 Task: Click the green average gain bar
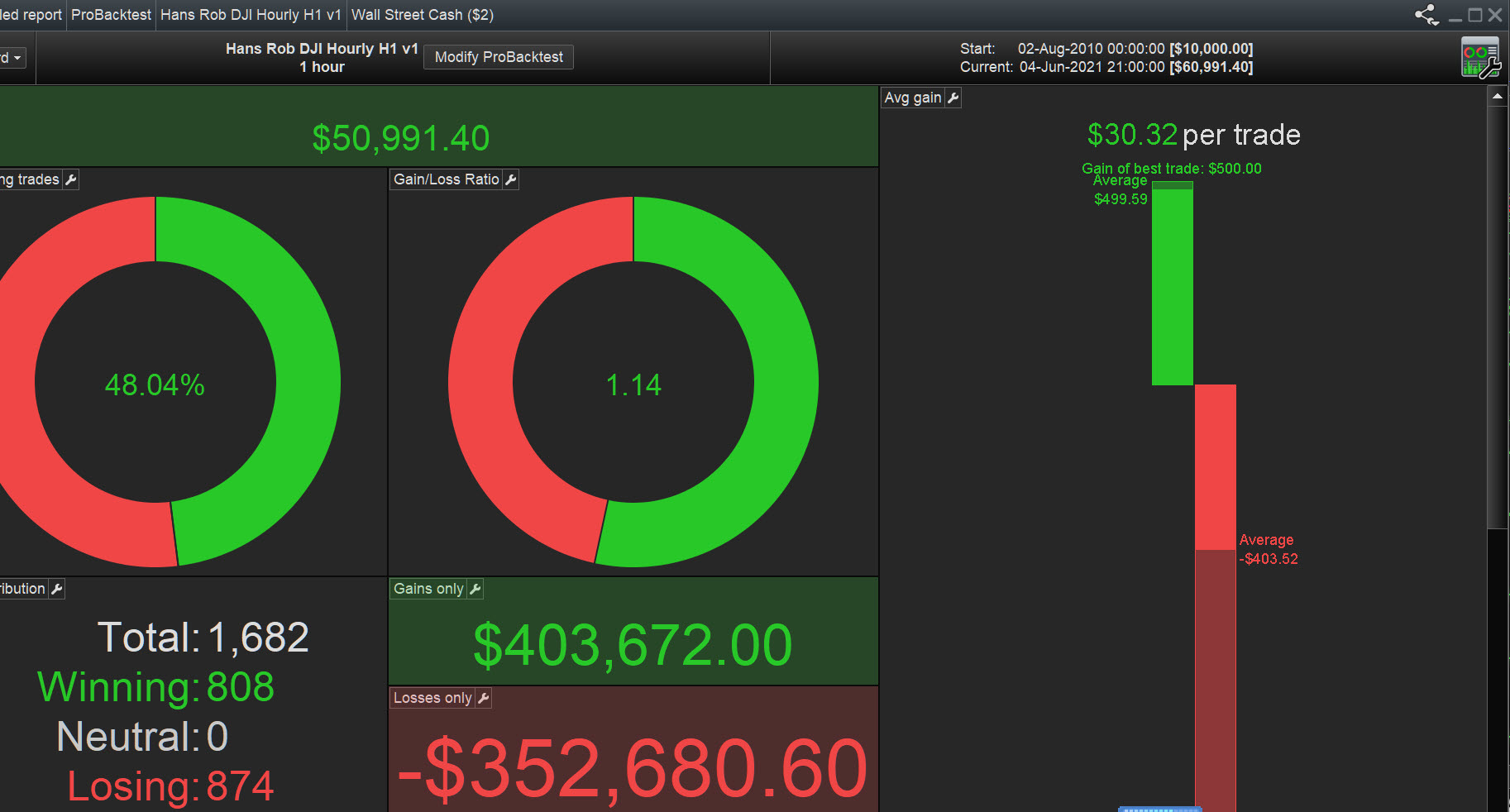pos(1173,287)
